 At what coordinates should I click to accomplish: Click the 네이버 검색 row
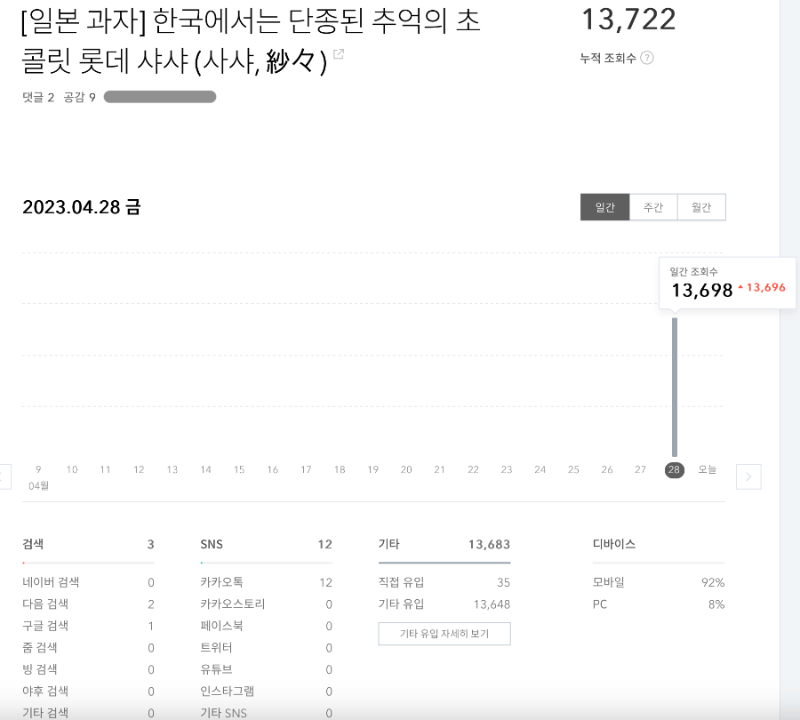(88, 582)
